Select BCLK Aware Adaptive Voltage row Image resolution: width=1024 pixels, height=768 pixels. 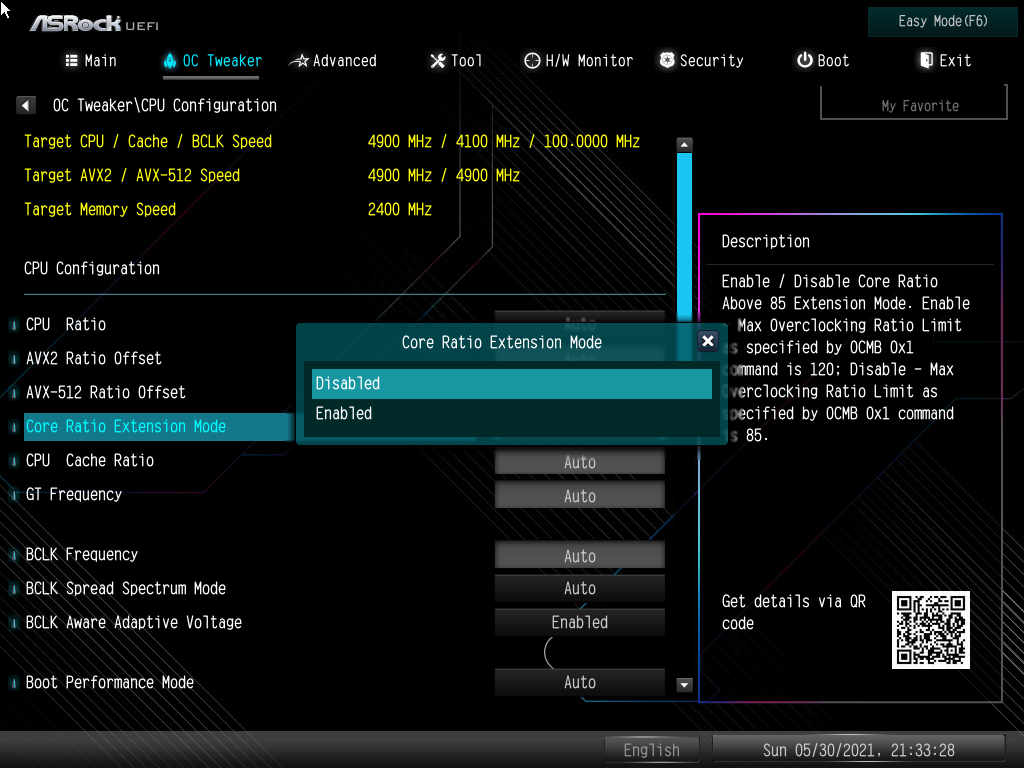pos(344,622)
